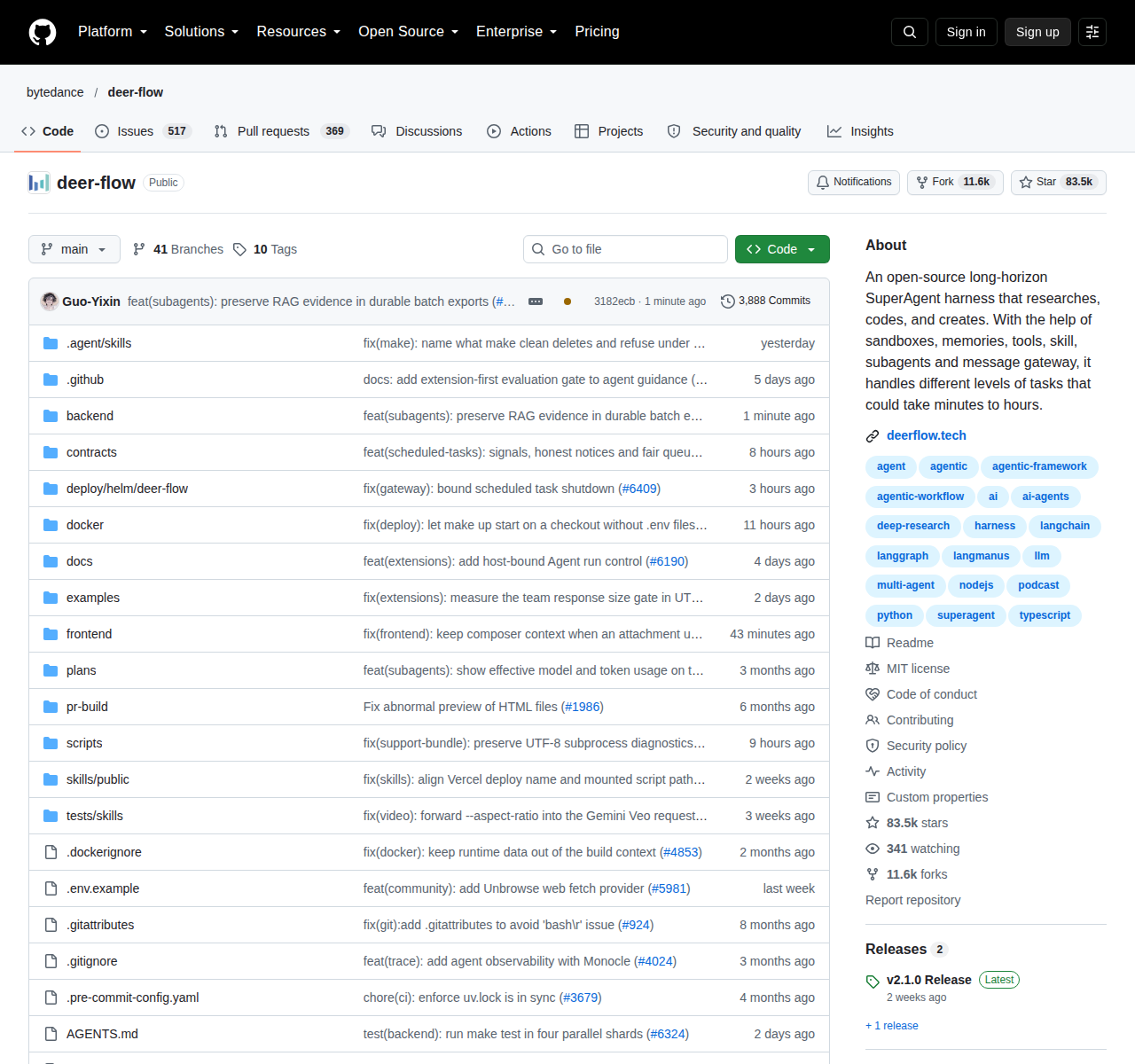Click the '+ 1 release' link
The width and height of the screenshot is (1135, 1064).
point(892,1026)
